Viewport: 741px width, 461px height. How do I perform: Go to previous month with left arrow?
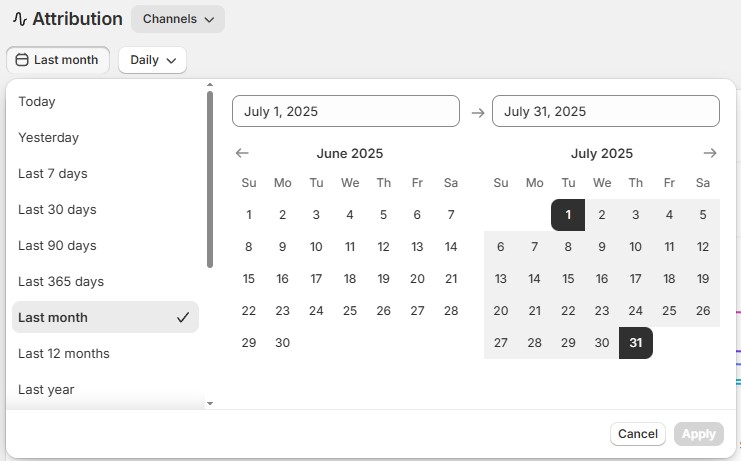242,153
